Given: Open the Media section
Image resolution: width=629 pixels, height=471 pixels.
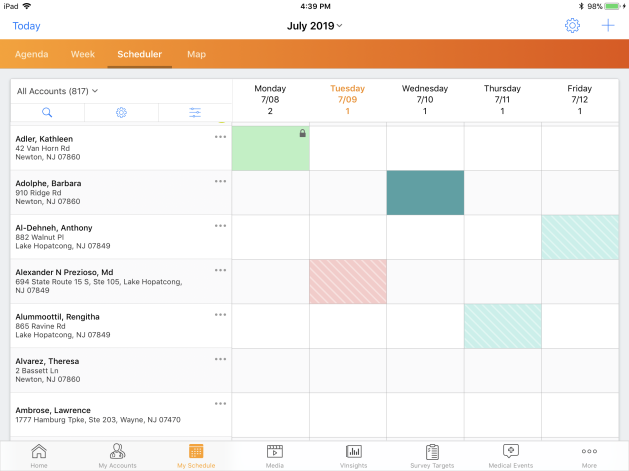Looking at the screenshot, I should coord(274,455).
